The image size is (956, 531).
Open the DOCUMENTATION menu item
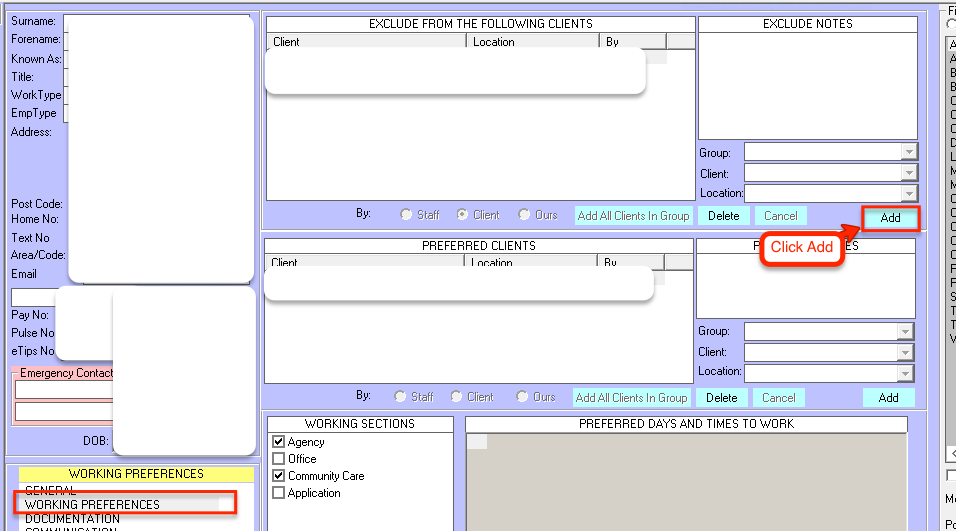tap(72, 519)
